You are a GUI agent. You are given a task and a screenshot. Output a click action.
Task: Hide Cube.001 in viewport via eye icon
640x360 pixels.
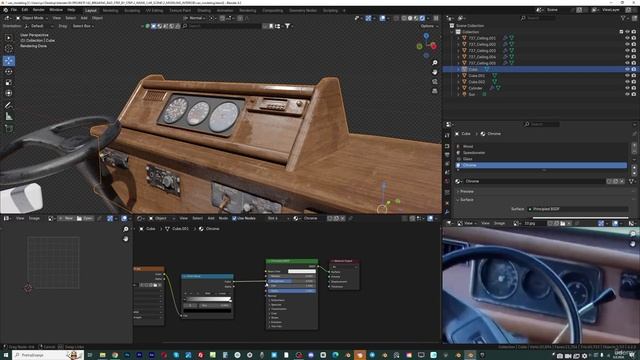click(x=627, y=76)
